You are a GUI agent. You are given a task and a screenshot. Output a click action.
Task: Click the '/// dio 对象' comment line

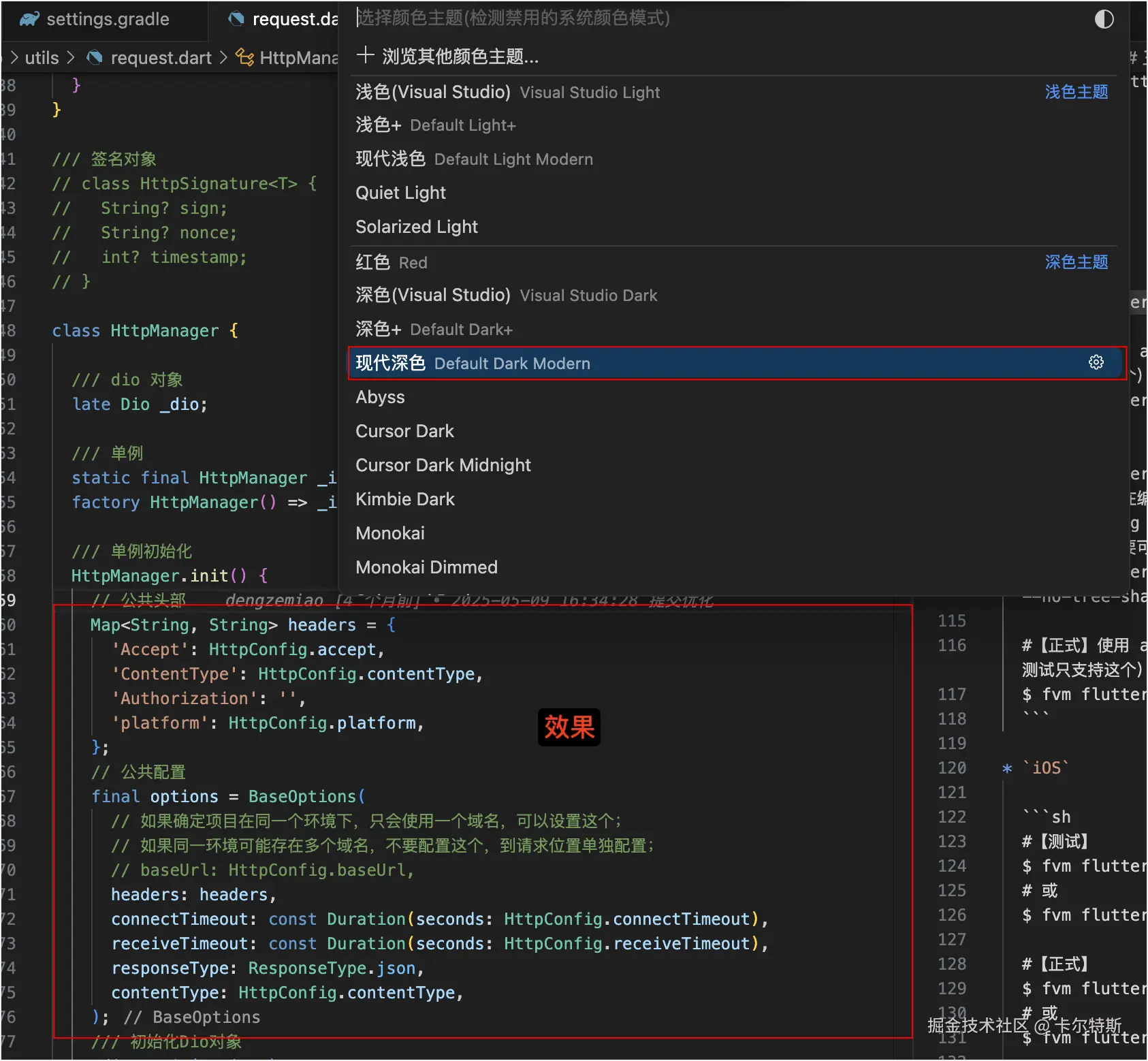127,380
